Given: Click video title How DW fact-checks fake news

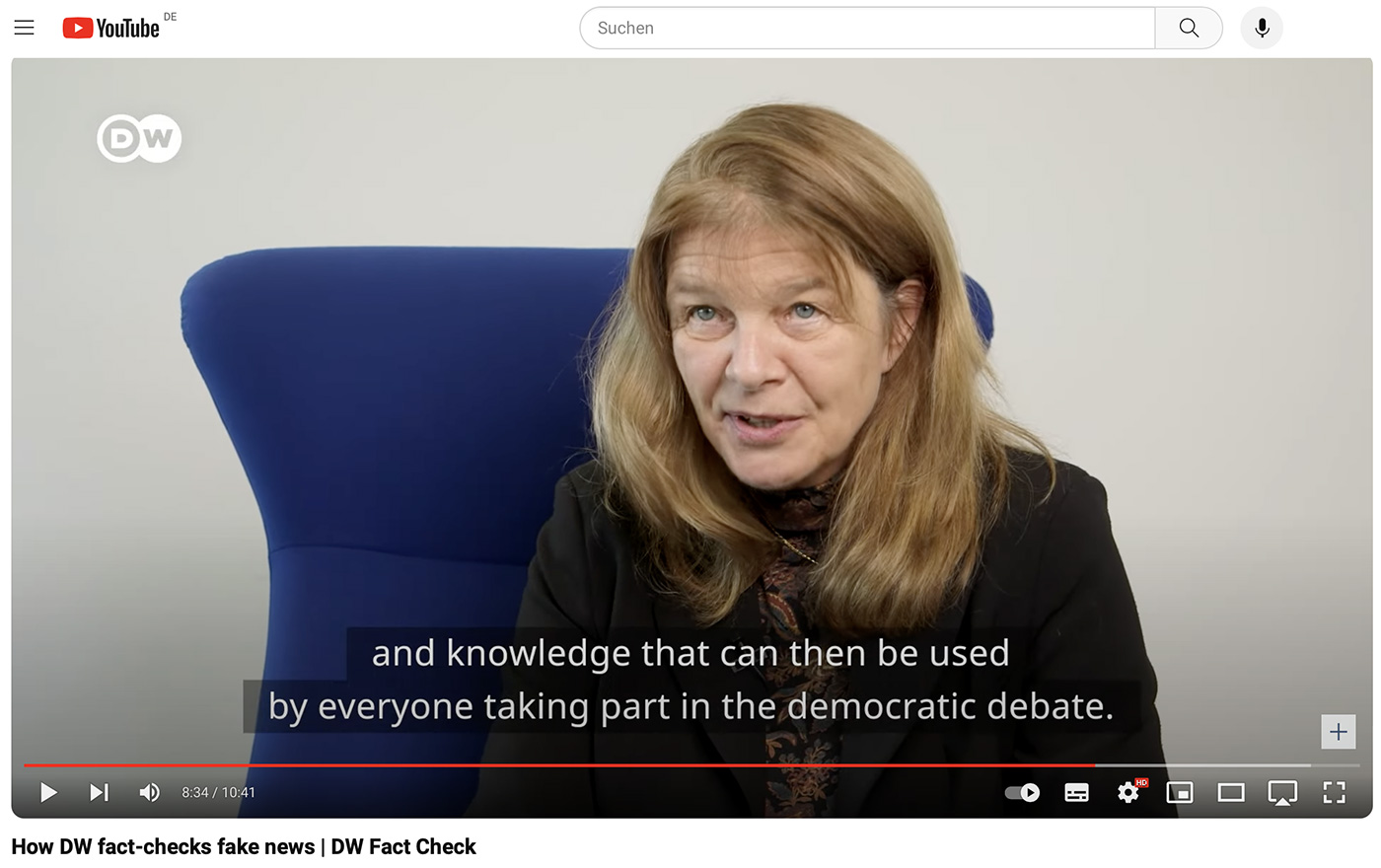Looking at the screenshot, I should pyautogui.click(x=244, y=846).
